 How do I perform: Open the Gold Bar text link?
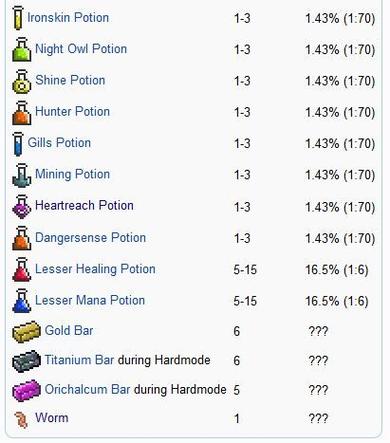point(69,331)
